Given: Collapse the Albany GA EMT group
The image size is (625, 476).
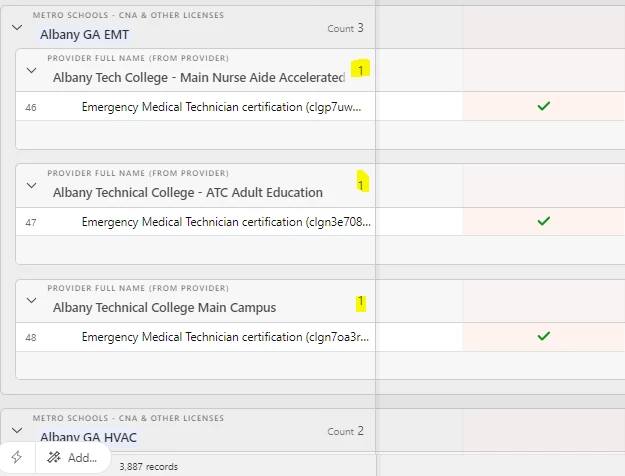Looking at the screenshot, I should [16, 28].
